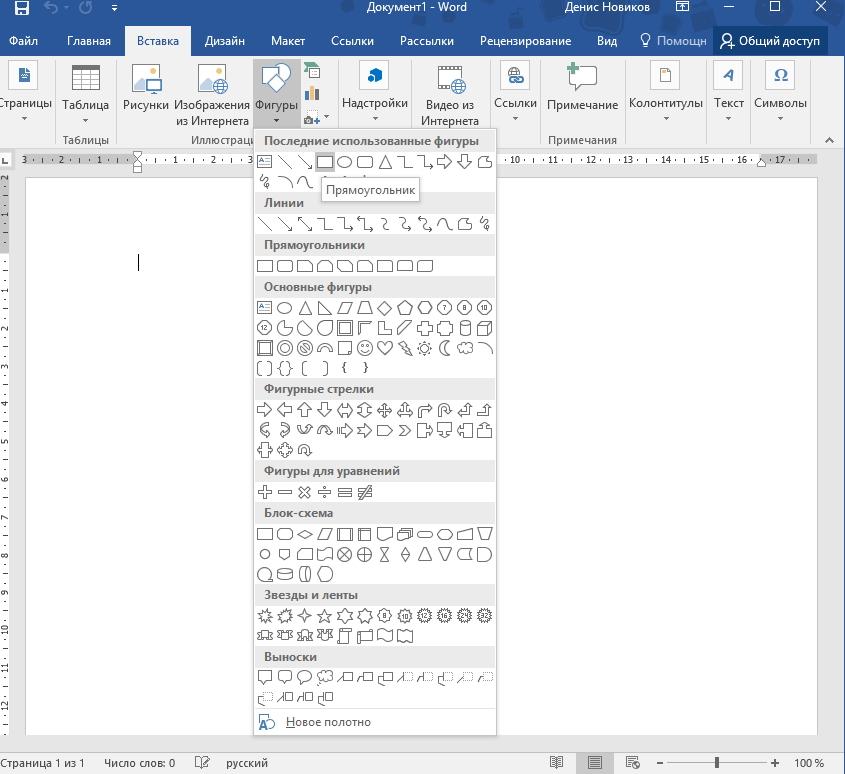Switch to Read Mode view in status bar
Image resolution: width=845 pixels, height=774 pixels.
[557, 763]
